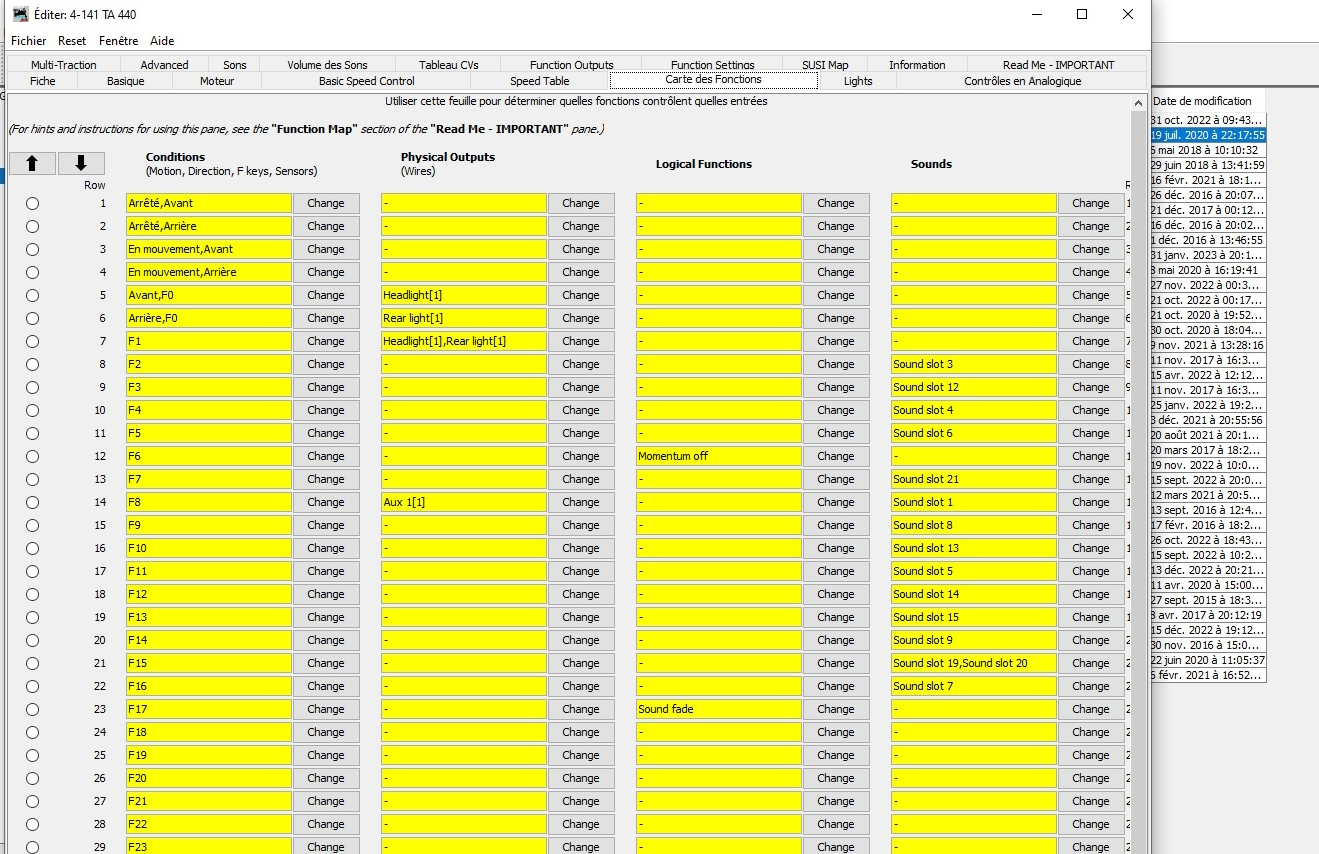Click the Headlight[1],Rear light[1] output field
This screenshot has height=854, width=1319.
[x=463, y=341]
